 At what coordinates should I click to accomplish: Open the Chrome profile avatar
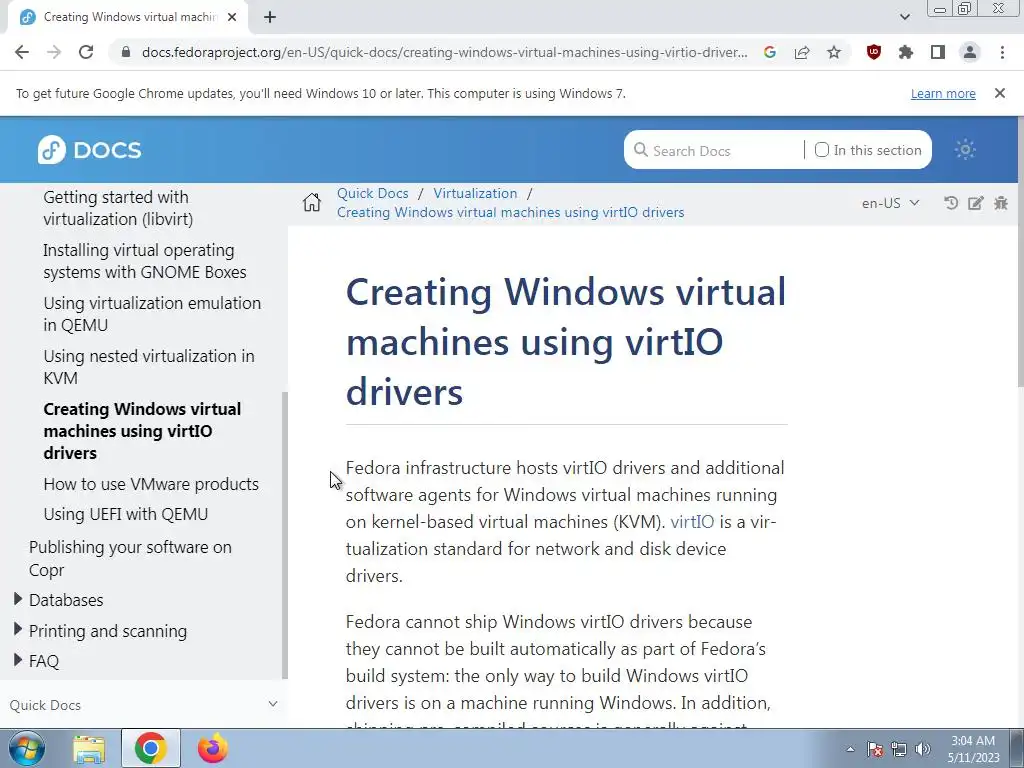[x=970, y=52]
